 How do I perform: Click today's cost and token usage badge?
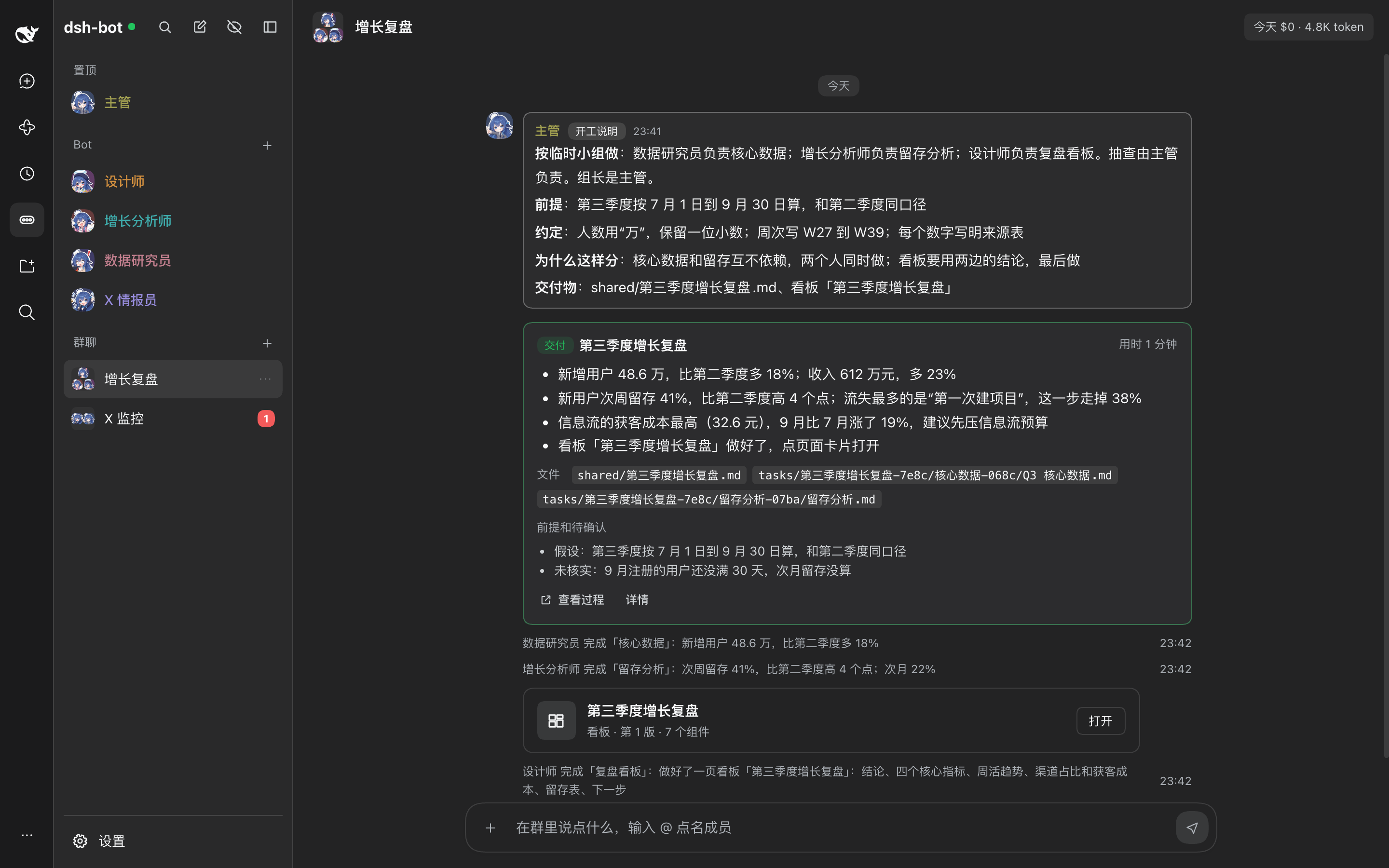tap(1308, 27)
